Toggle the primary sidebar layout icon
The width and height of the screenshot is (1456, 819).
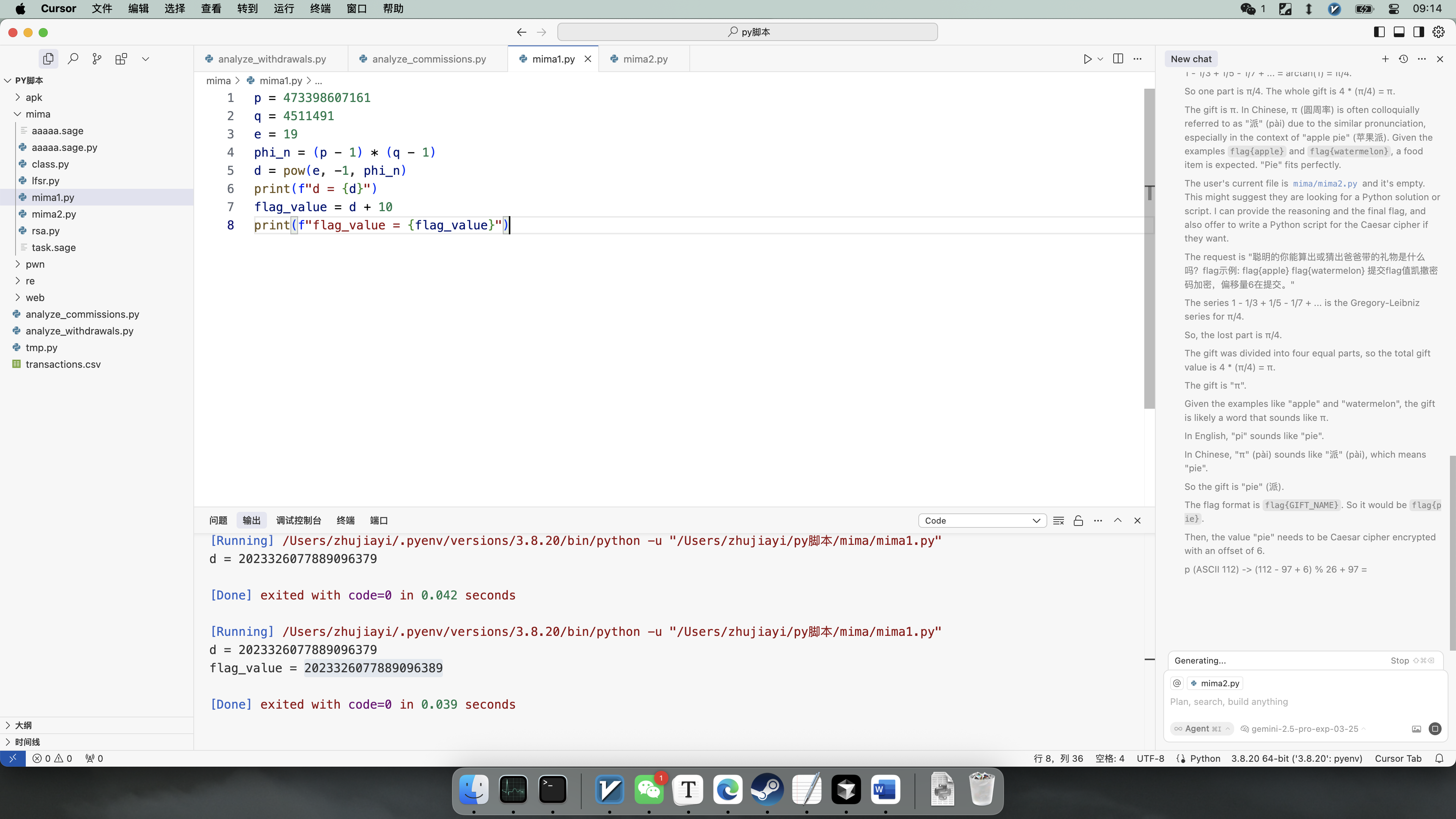1379,31
